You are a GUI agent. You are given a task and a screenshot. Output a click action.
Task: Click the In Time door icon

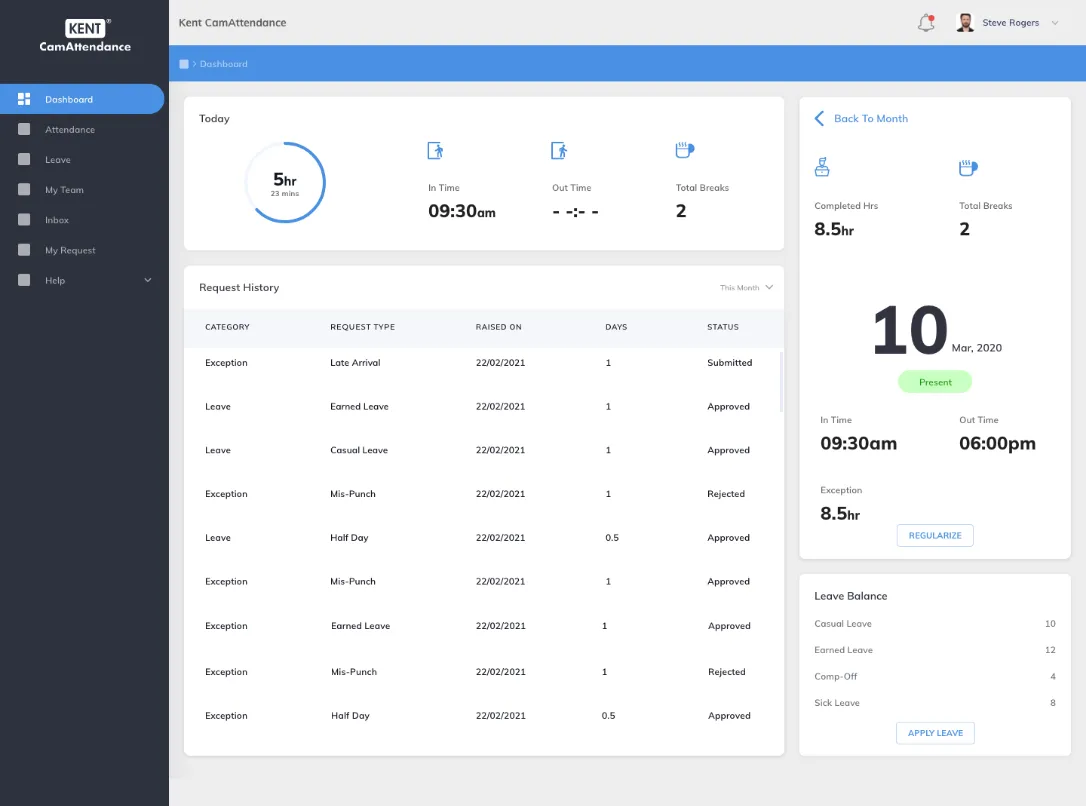[436, 150]
